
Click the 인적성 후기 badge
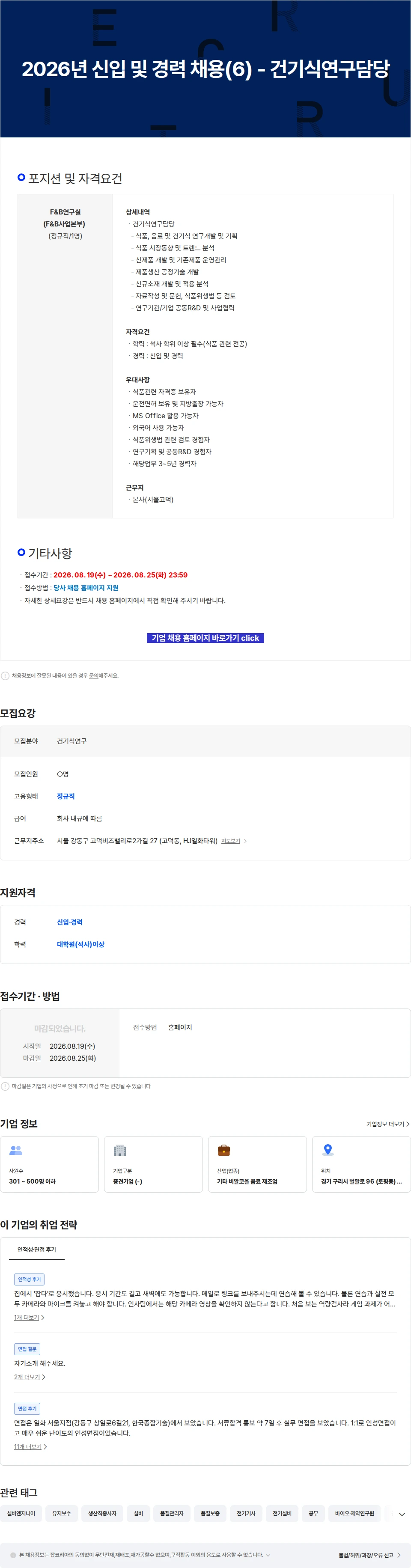[29, 1279]
